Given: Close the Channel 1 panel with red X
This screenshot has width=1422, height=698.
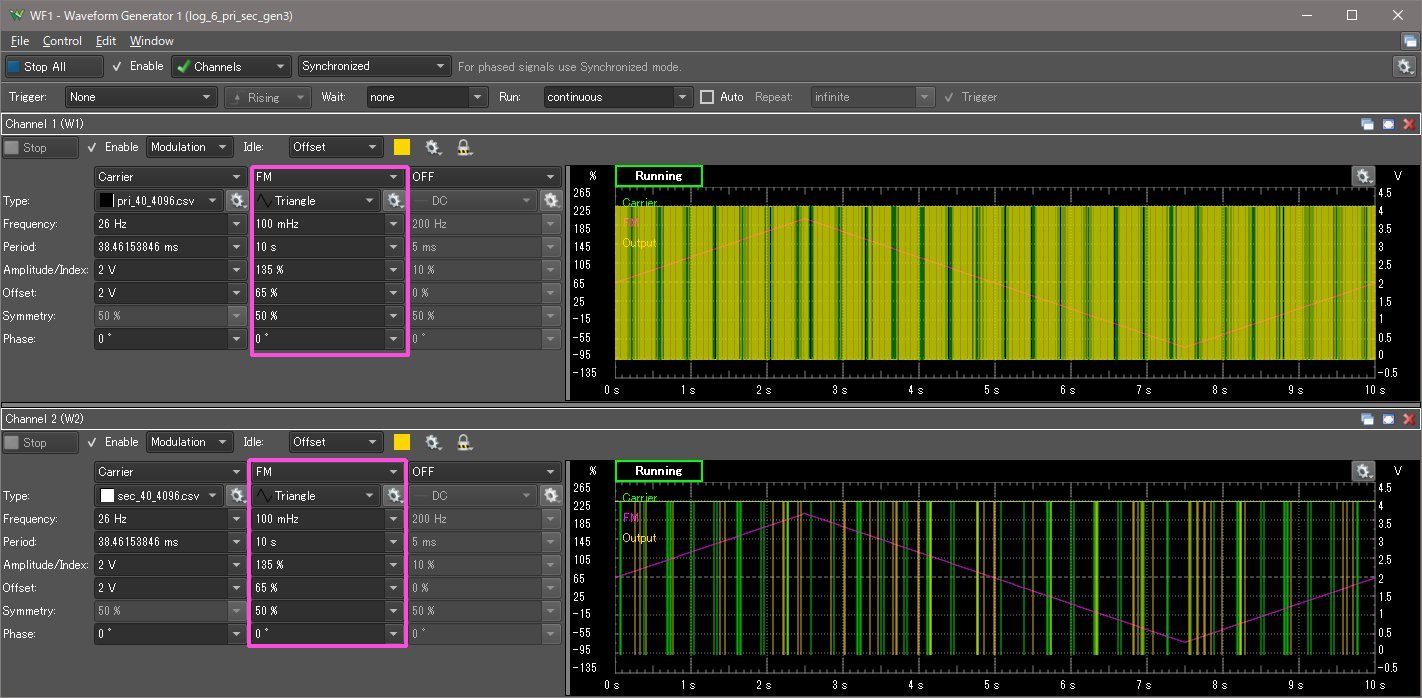Looking at the screenshot, I should point(1409,124).
